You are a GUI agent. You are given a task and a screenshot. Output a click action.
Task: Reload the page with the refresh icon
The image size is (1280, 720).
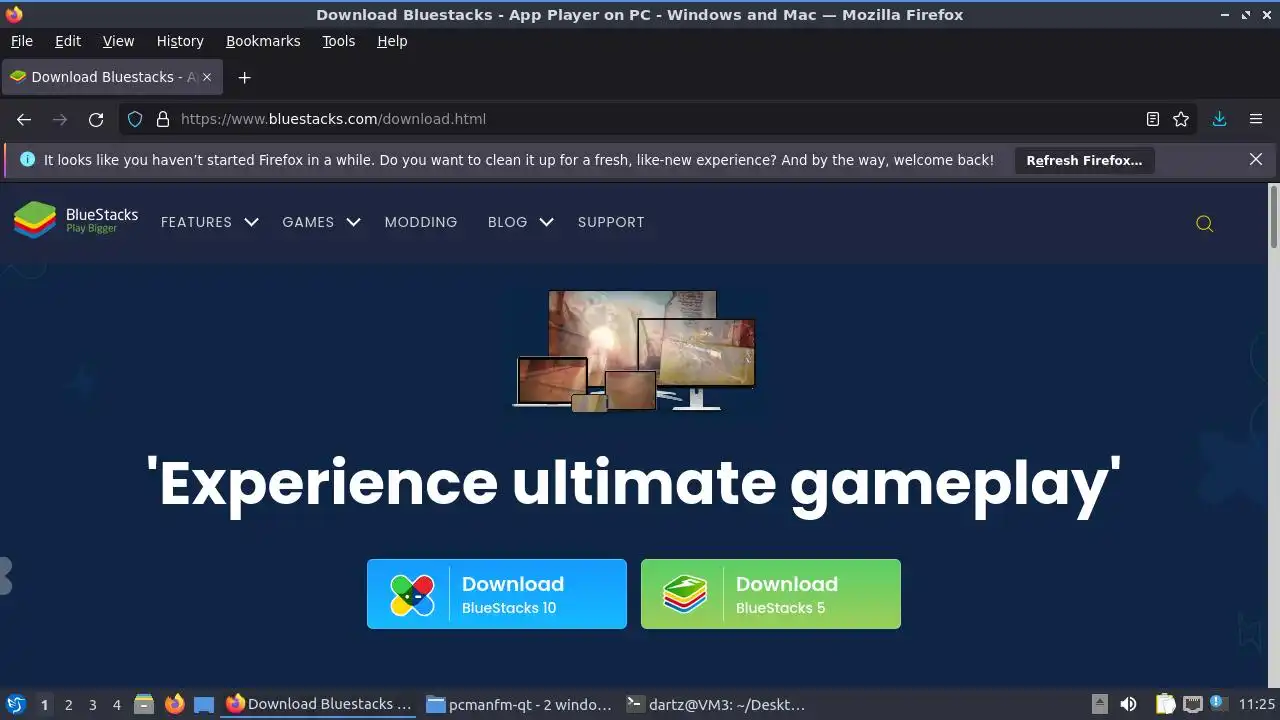(x=96, y=119)
